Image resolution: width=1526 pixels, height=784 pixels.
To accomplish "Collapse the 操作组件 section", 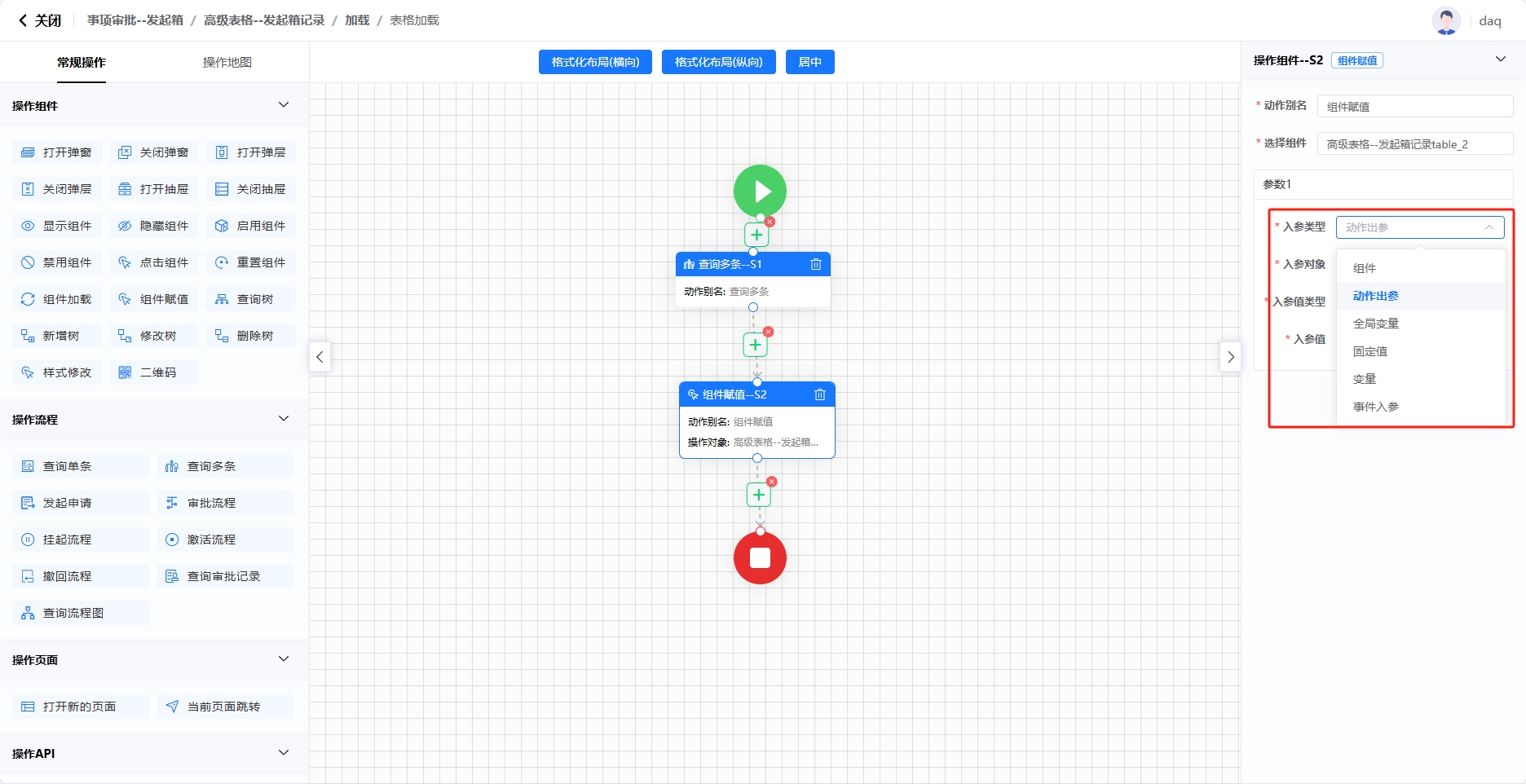I will 283,105.
